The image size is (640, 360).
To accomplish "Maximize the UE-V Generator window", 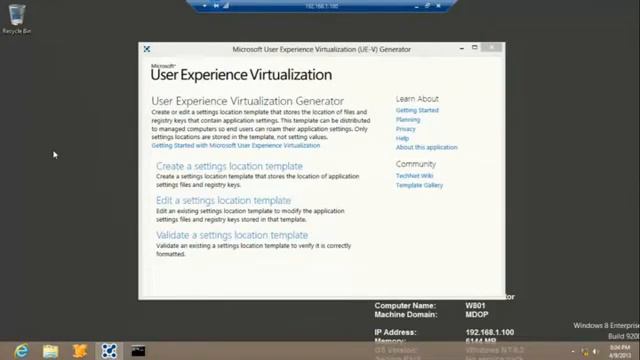I will coord(474,48).
